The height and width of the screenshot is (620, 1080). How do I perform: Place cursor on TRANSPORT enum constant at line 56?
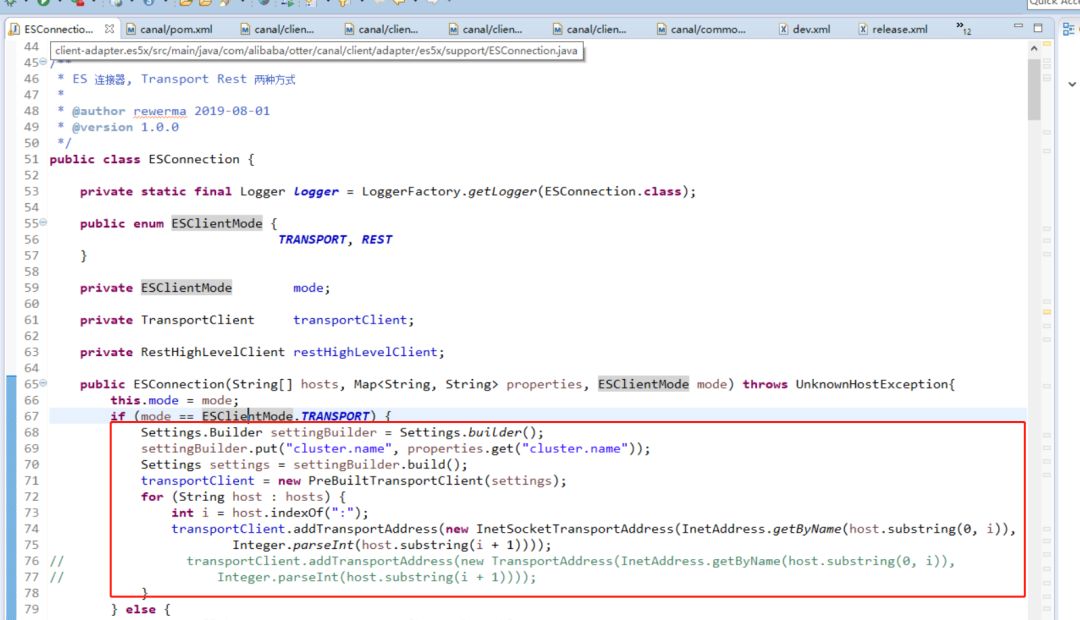tap(312, 240)
